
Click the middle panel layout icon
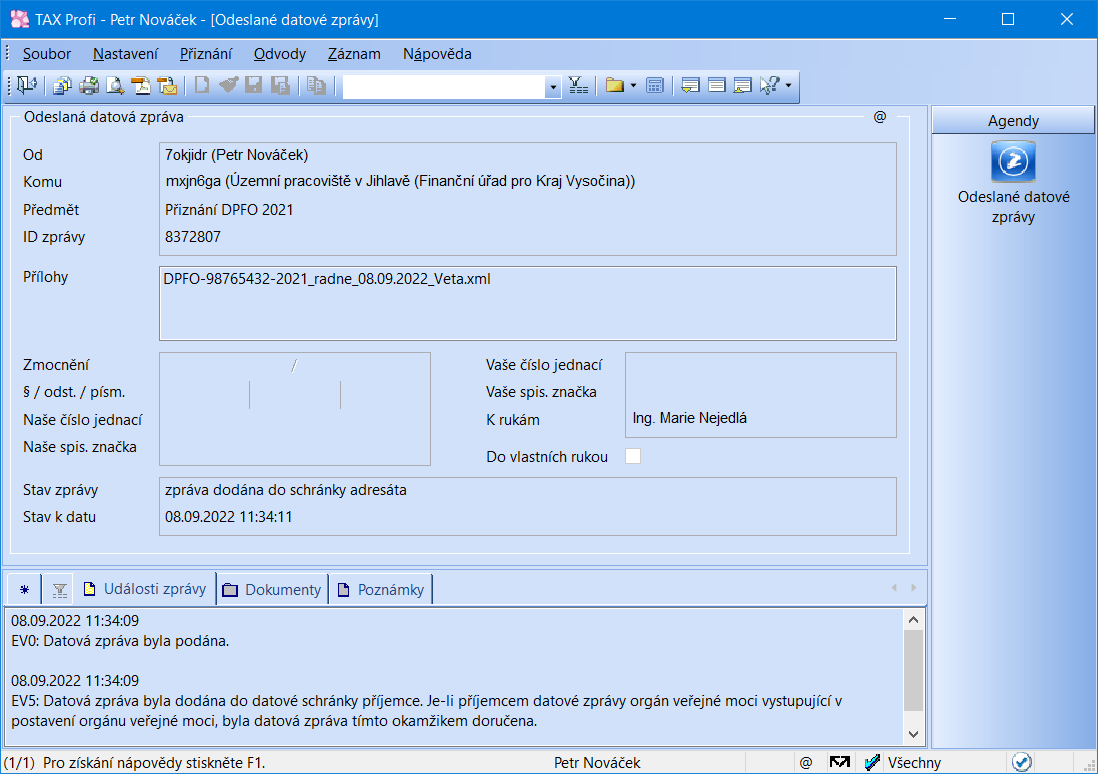coord(716,86)
